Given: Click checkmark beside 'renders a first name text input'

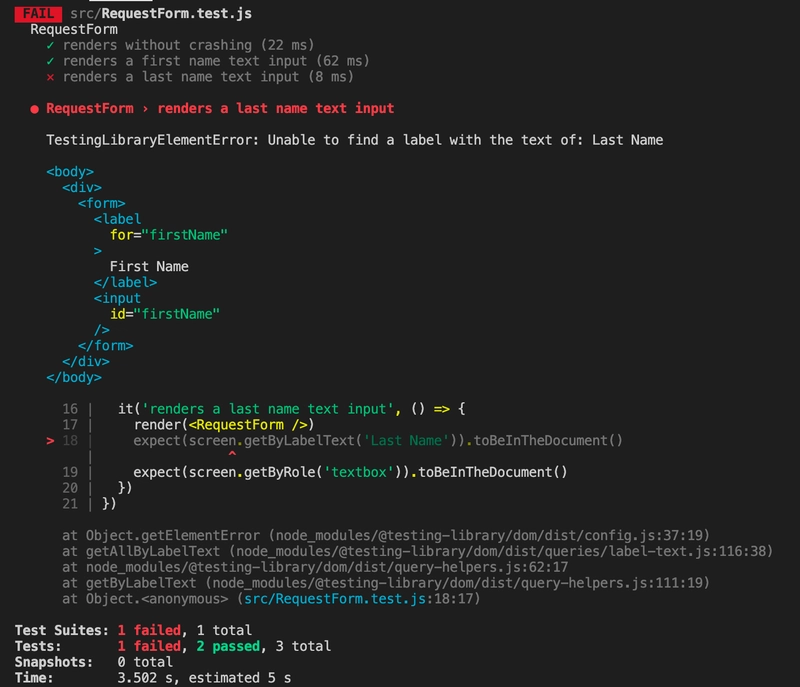Looking at the screenshot, I should tap(50, 61).
